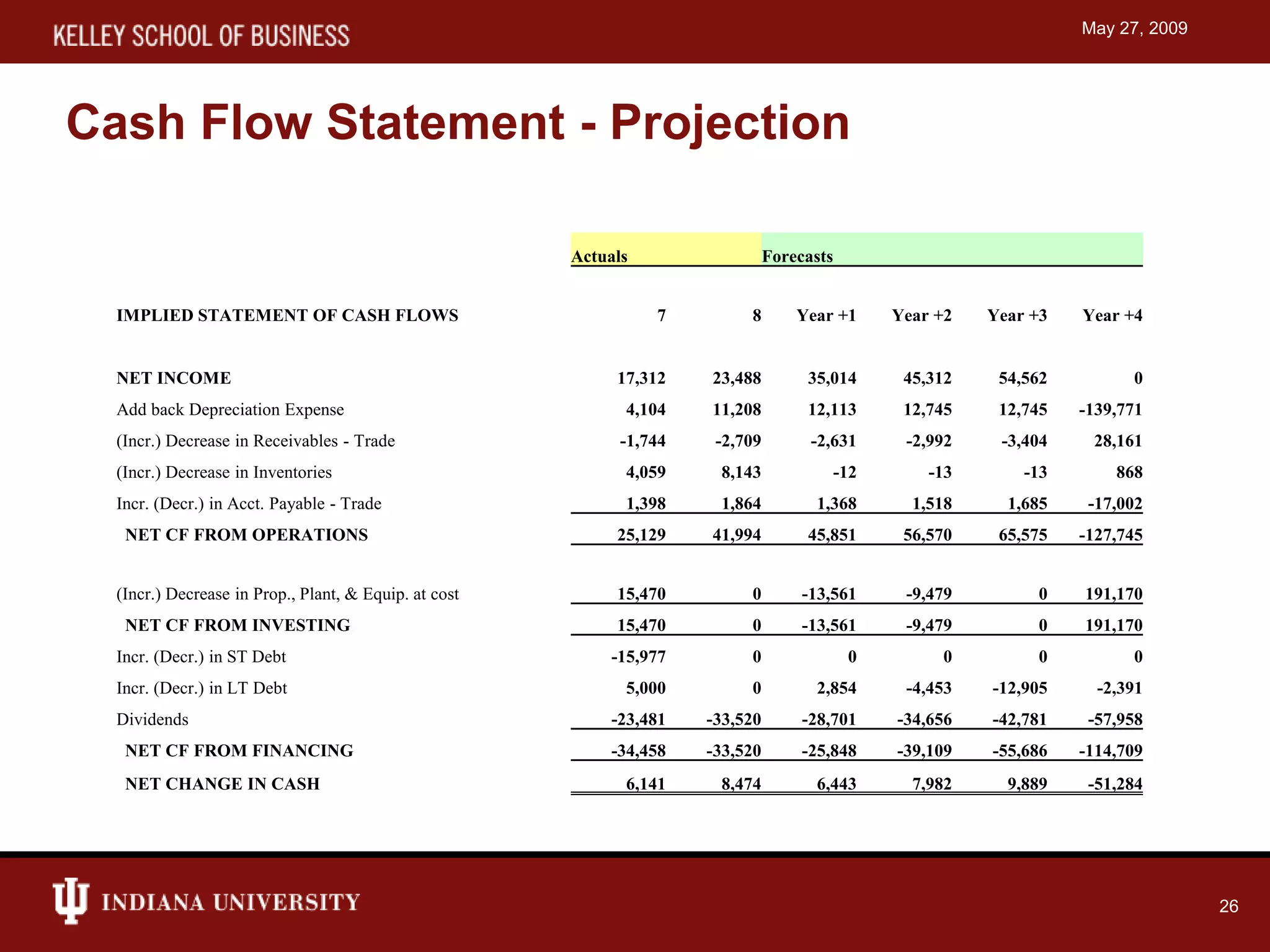The image size is (1270, 952).
Task: Click financing cash flow -114,709
Action: point(1111,751)
